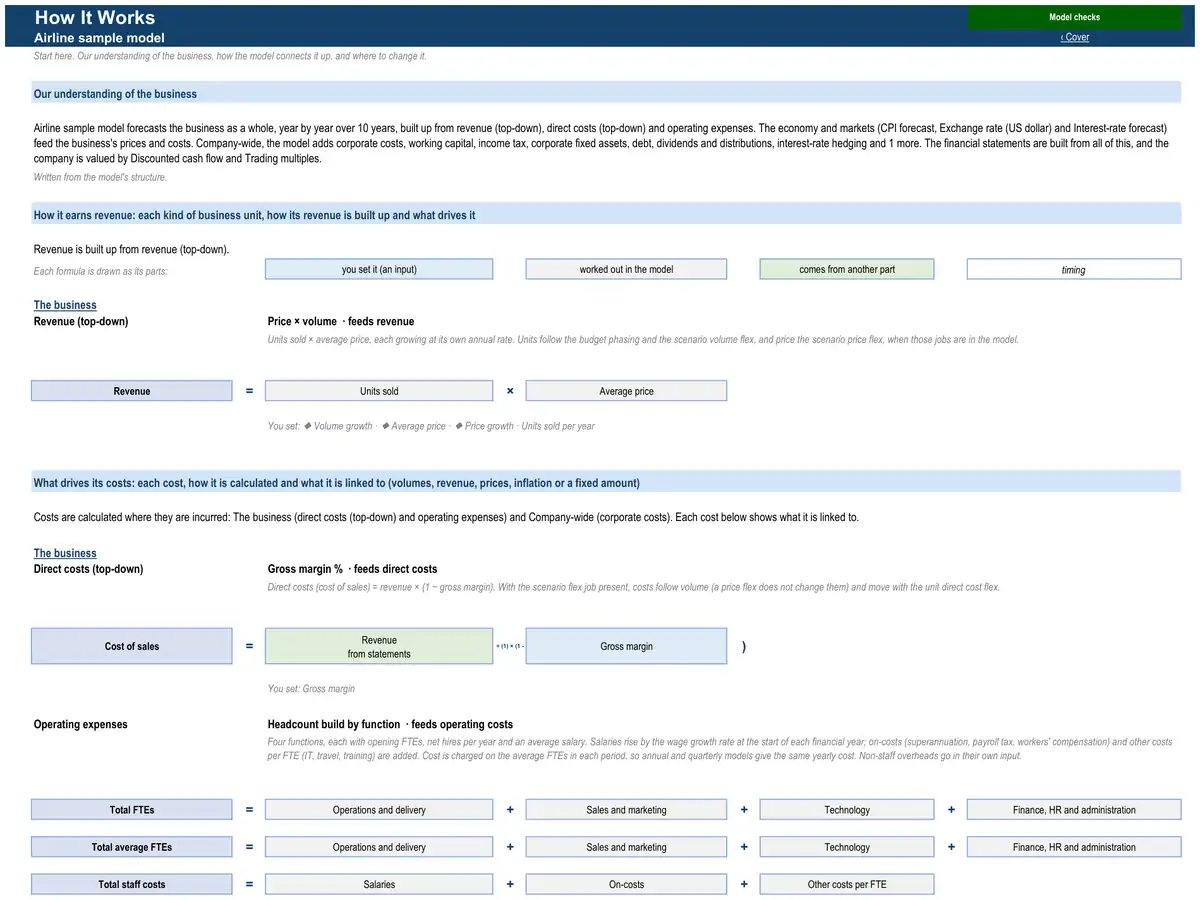
Task: Click the Average price box
Action: [x=626, y=391]
